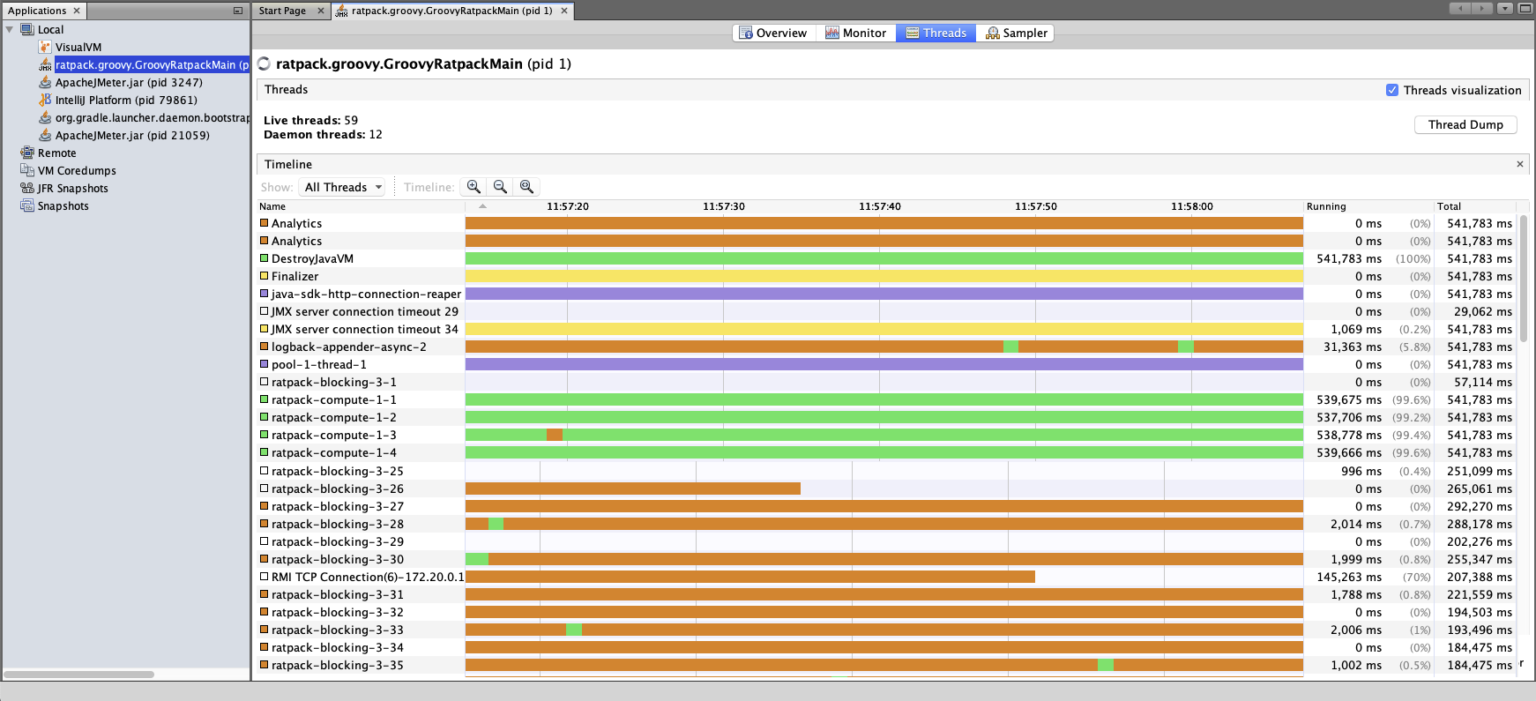Click the float icon on the Applications panel
The height and width of the screenshot is (701, 1536).
click(236, 10)
